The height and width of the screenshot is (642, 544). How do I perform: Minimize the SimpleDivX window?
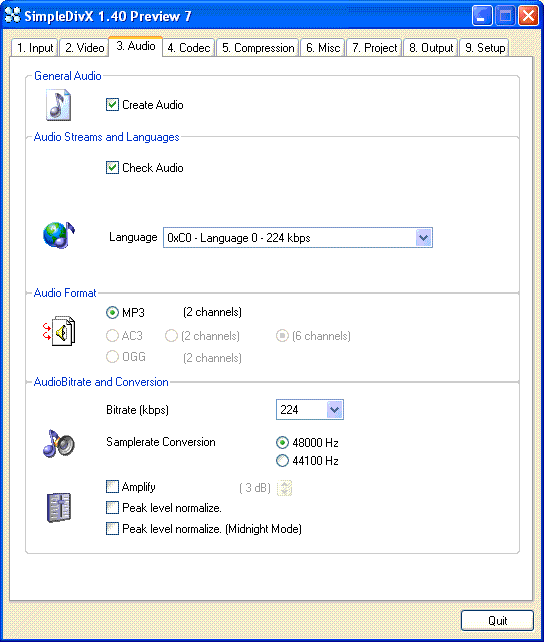[482, 16]
